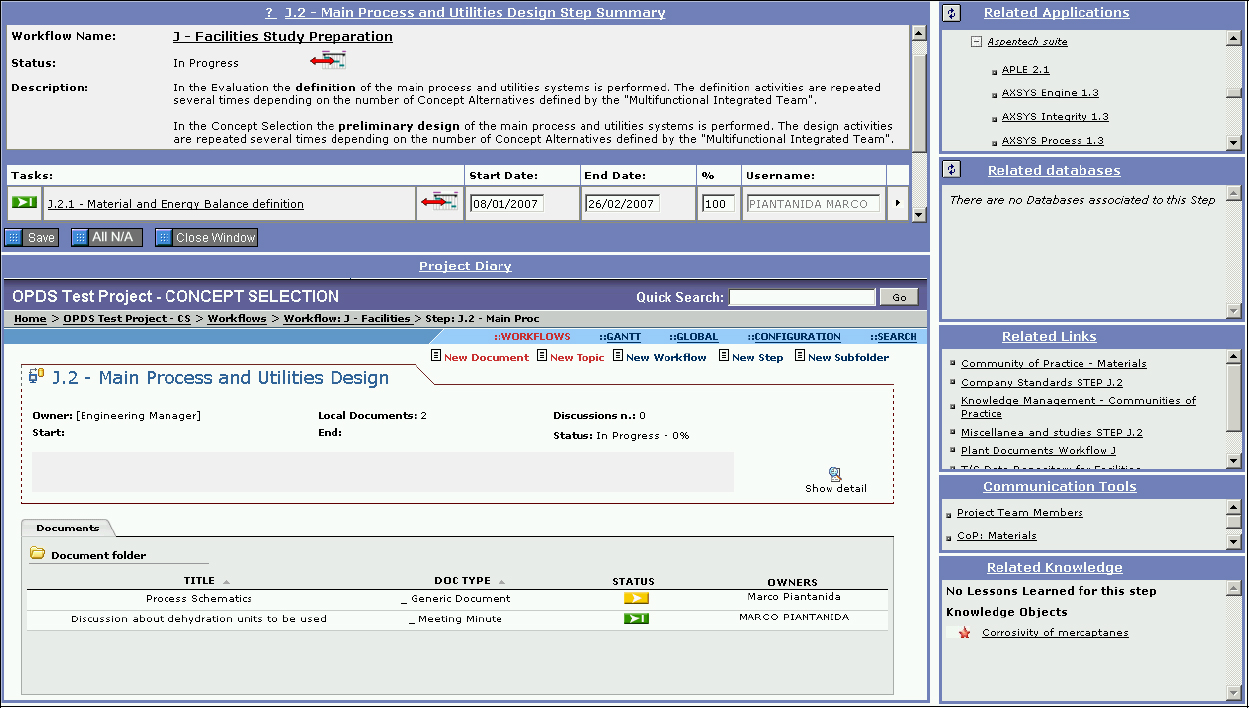Open New Document from the toolbar

click(x=436, y=356)
